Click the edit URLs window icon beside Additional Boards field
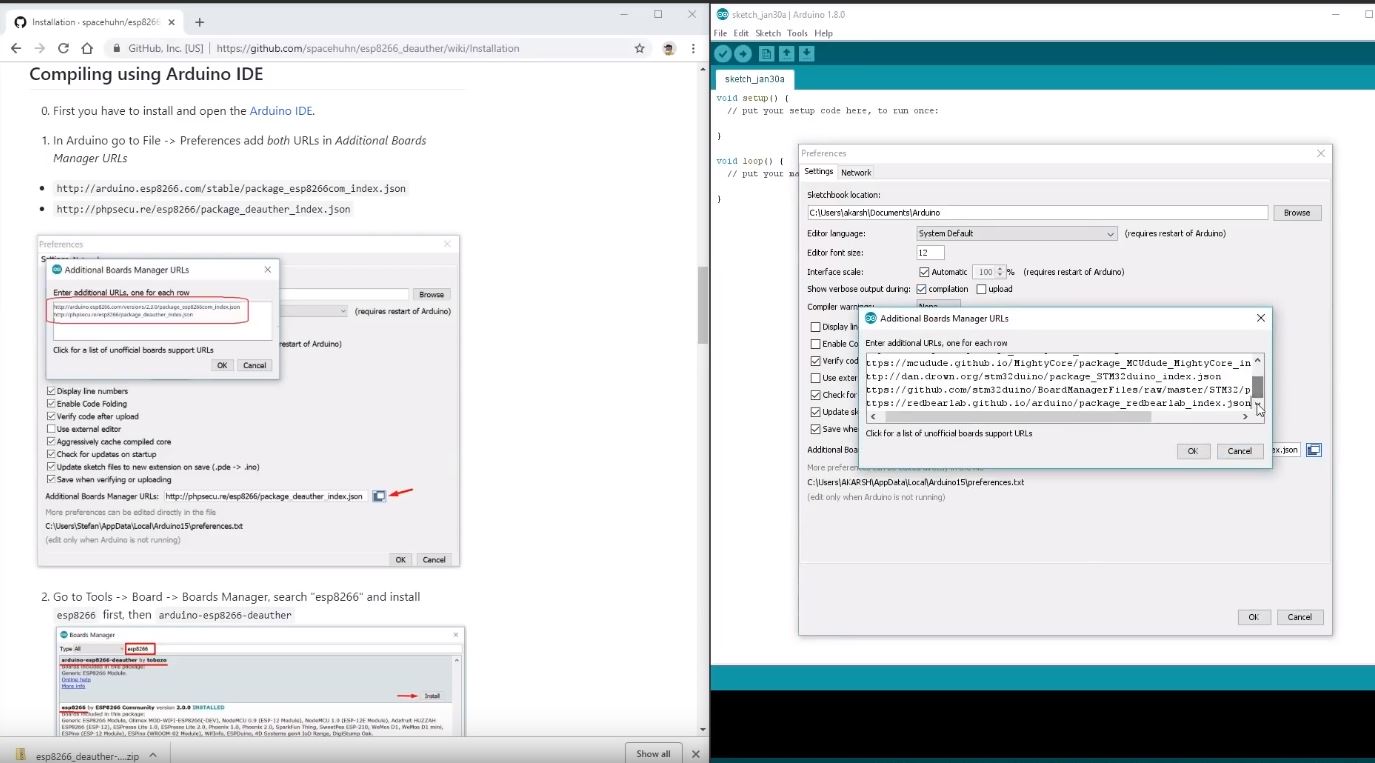Viewport: 1375px width, 763px height. (1314, 450)
